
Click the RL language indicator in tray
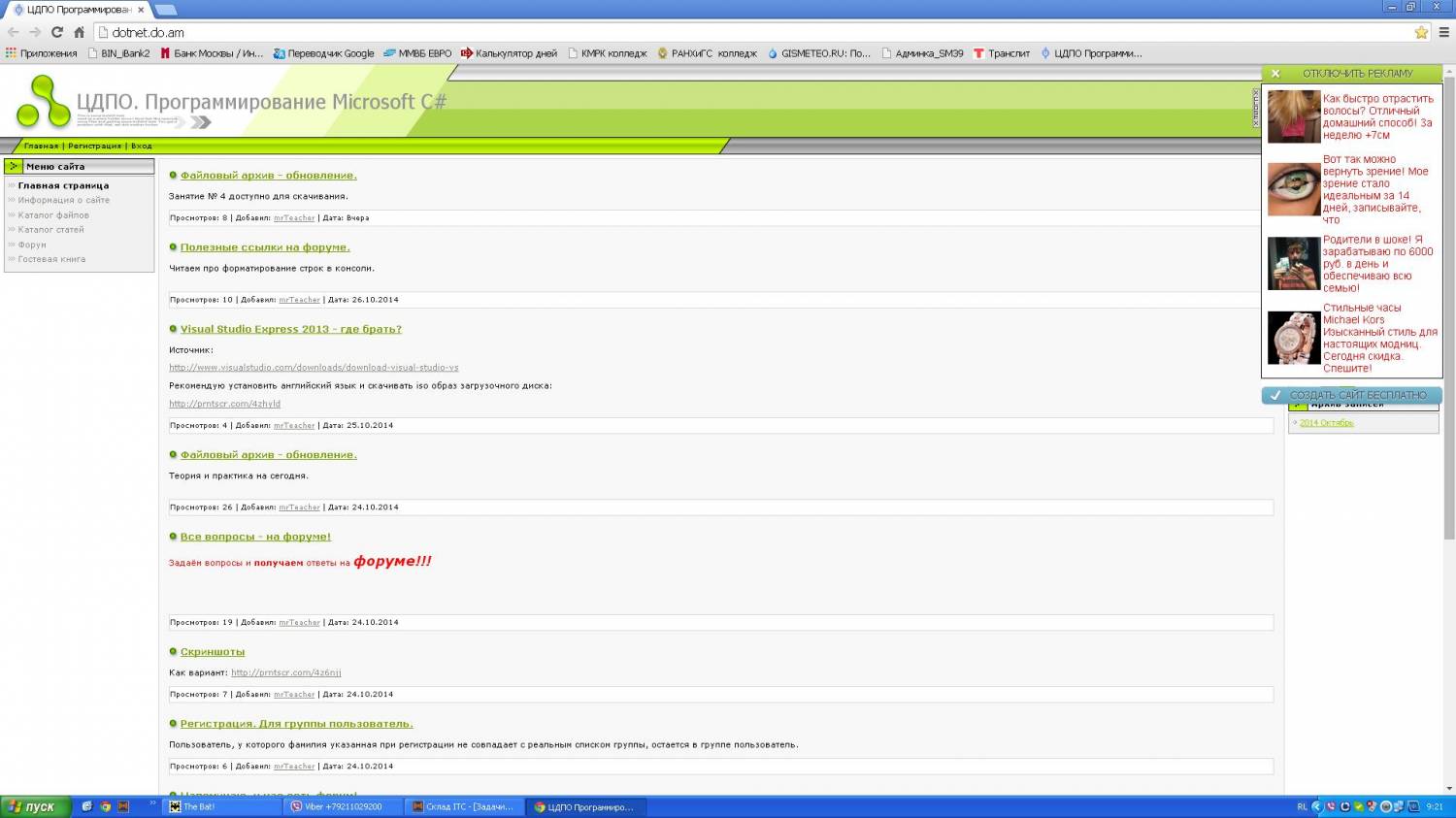click(x=1303, y=806)
